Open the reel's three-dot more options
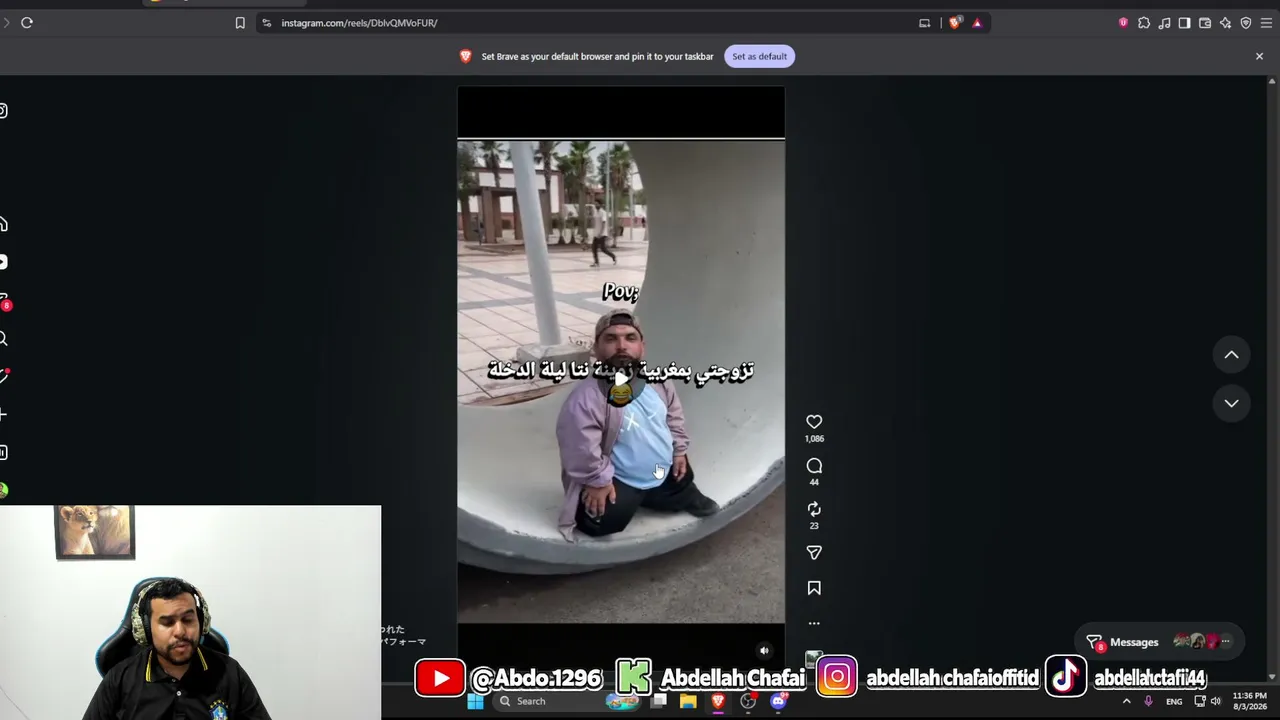This screenshot has height=720, width=1280. (x=814, y=623)
